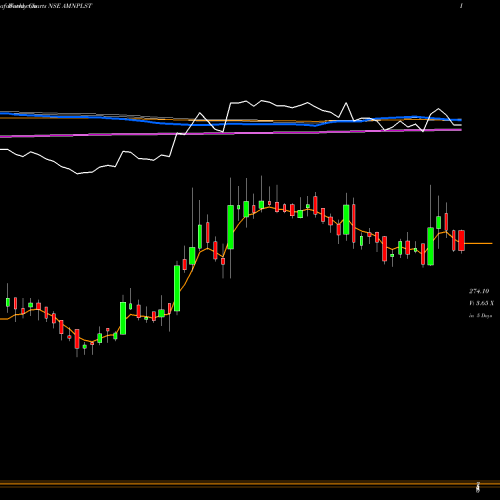Click the 'in 5 Days' label
The width and height of the screenshot is (500, 500).
point(480,315)
